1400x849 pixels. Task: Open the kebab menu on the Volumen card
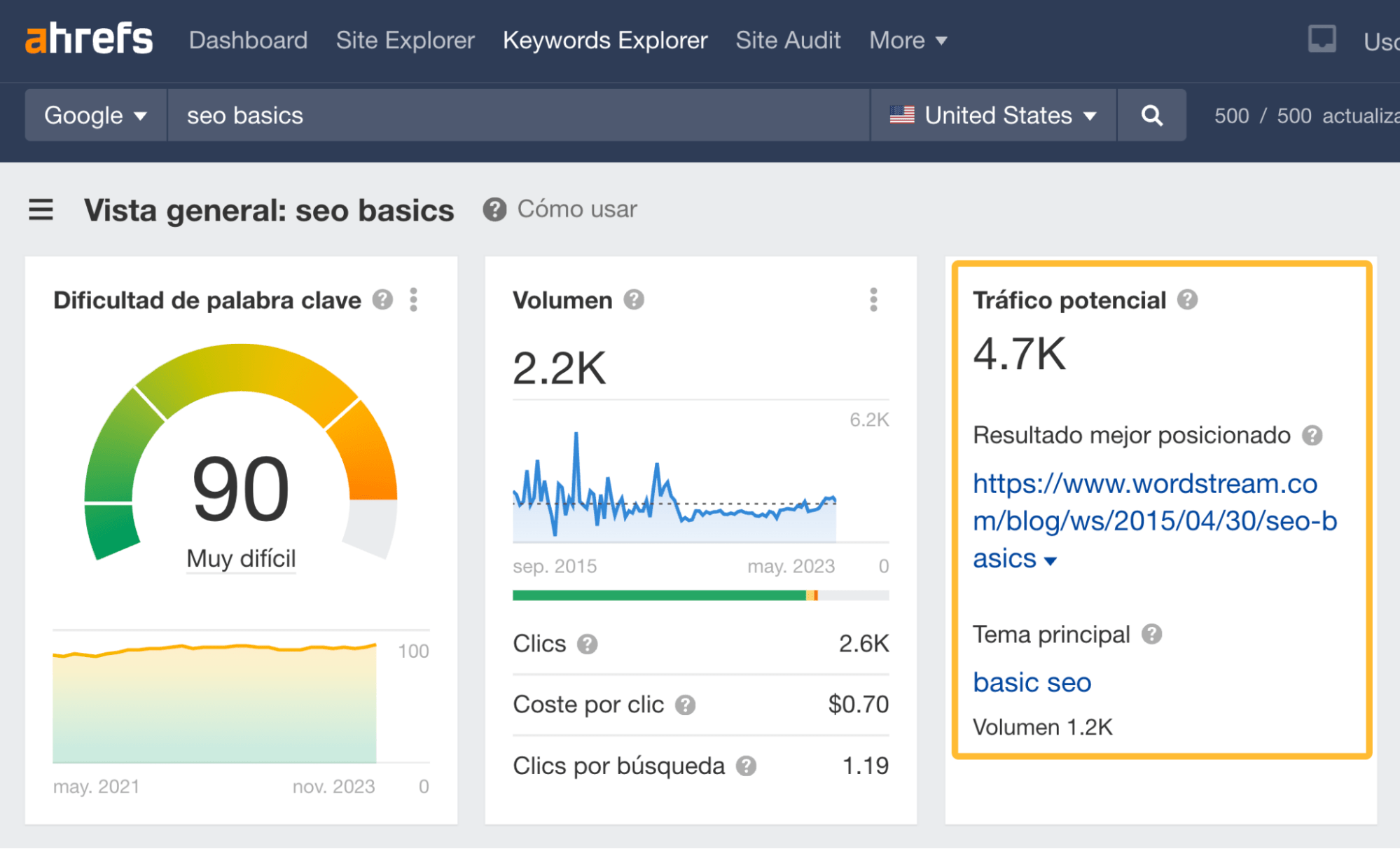[x=873, y=300]
